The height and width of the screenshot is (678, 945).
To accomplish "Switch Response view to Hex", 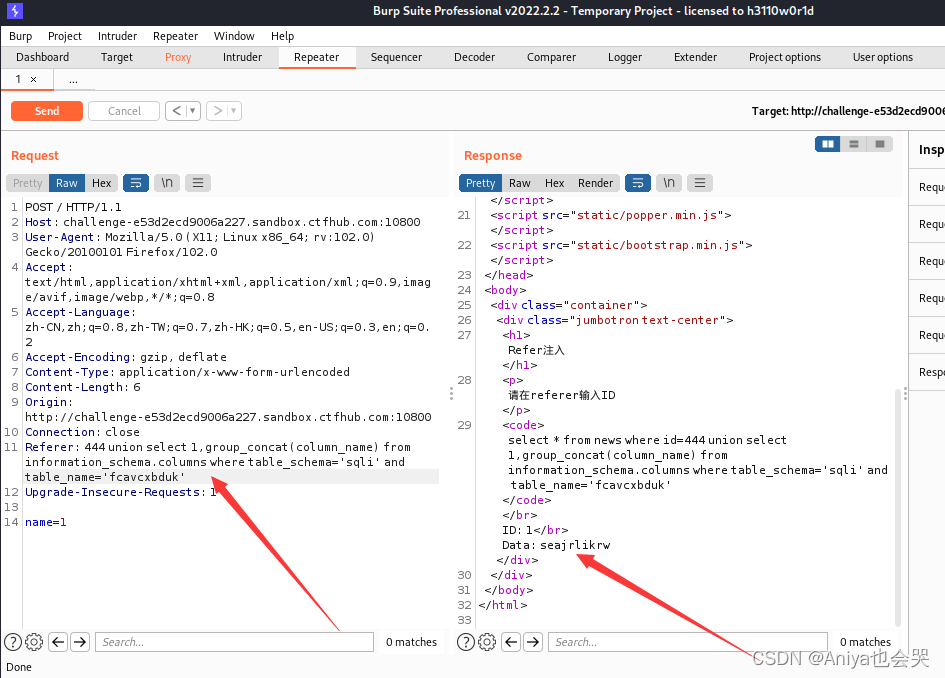I will tap(554, 183).
